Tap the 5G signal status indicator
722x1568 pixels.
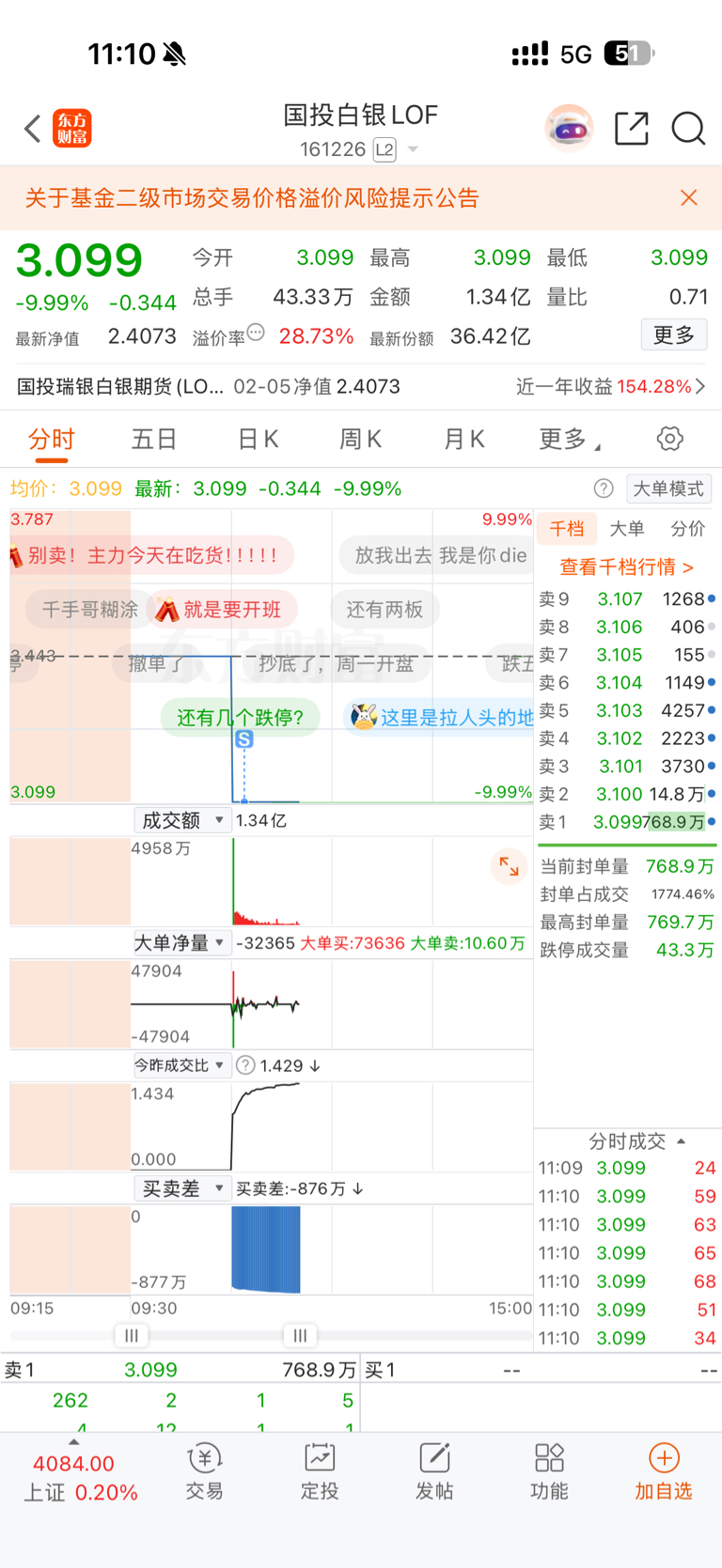575,54
